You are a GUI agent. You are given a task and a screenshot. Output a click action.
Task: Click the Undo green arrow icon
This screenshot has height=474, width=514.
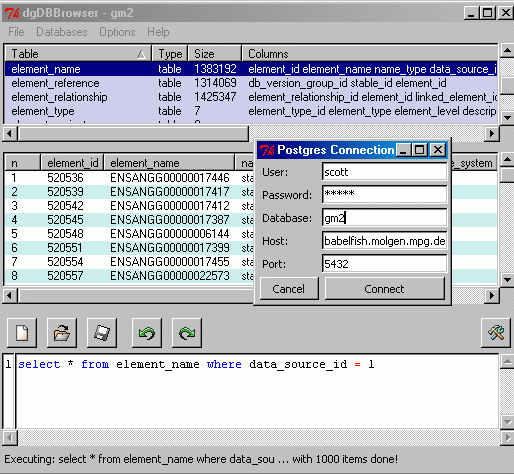coord(147,333)
